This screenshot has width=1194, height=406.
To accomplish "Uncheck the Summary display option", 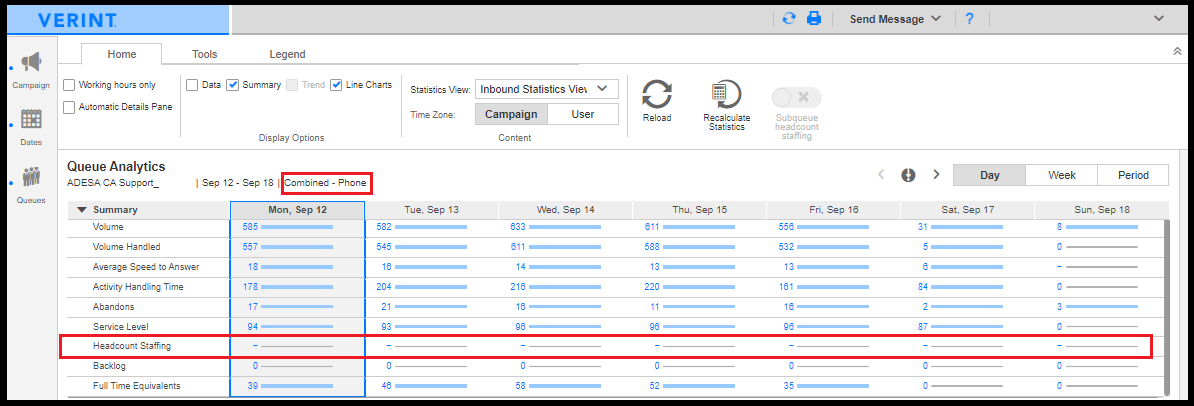I will point(233,85).
